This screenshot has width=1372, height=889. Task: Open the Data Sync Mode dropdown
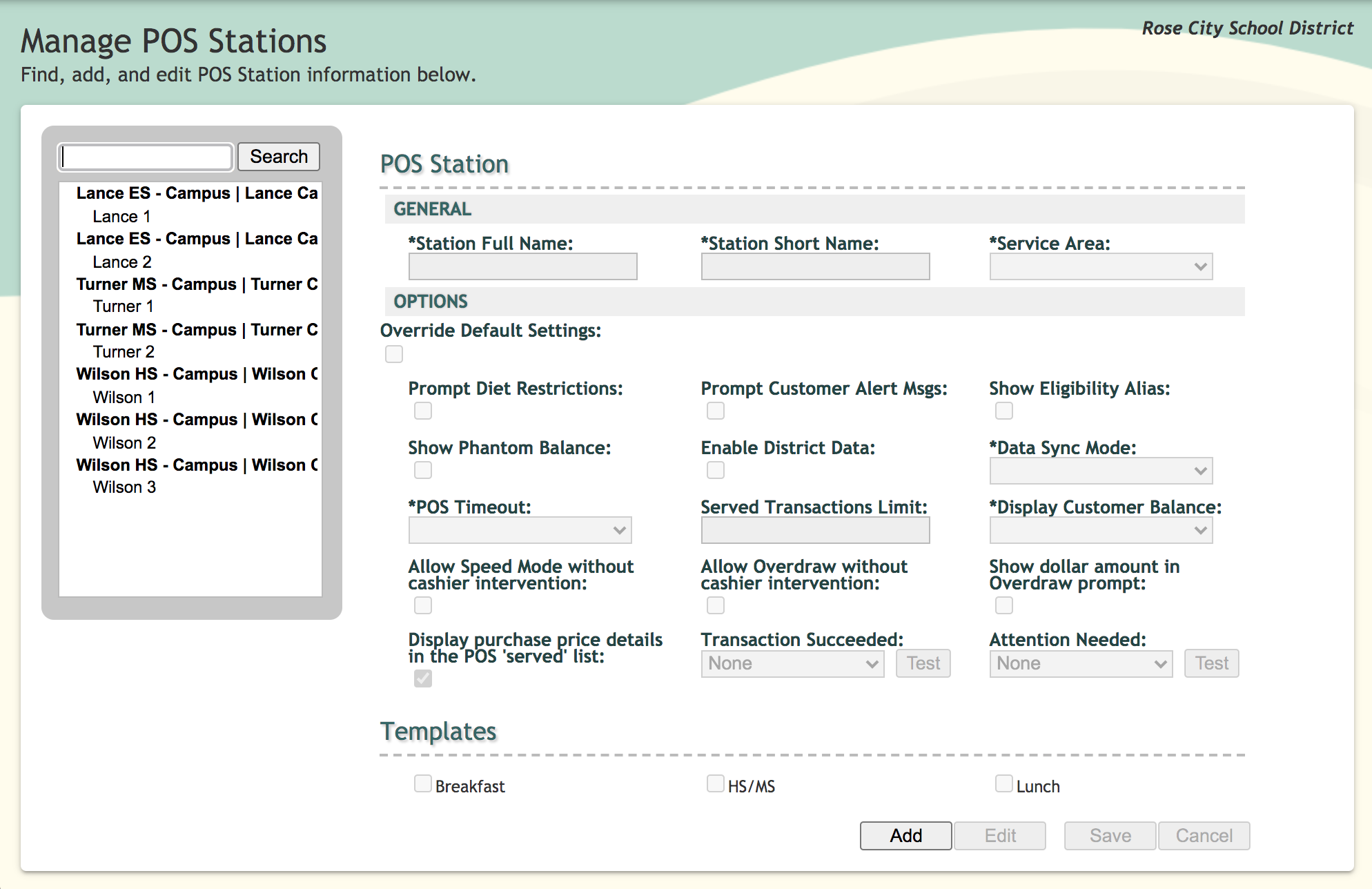1101,471
